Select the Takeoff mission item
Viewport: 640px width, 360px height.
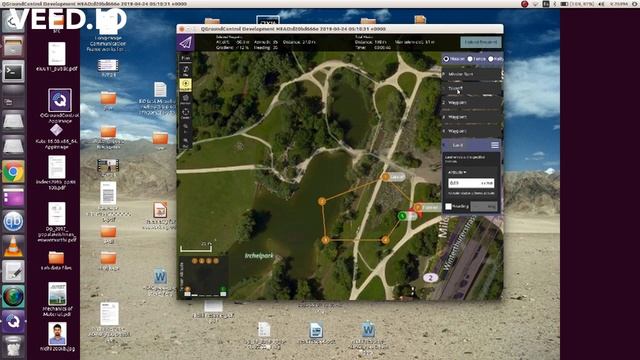click(471, 88)
